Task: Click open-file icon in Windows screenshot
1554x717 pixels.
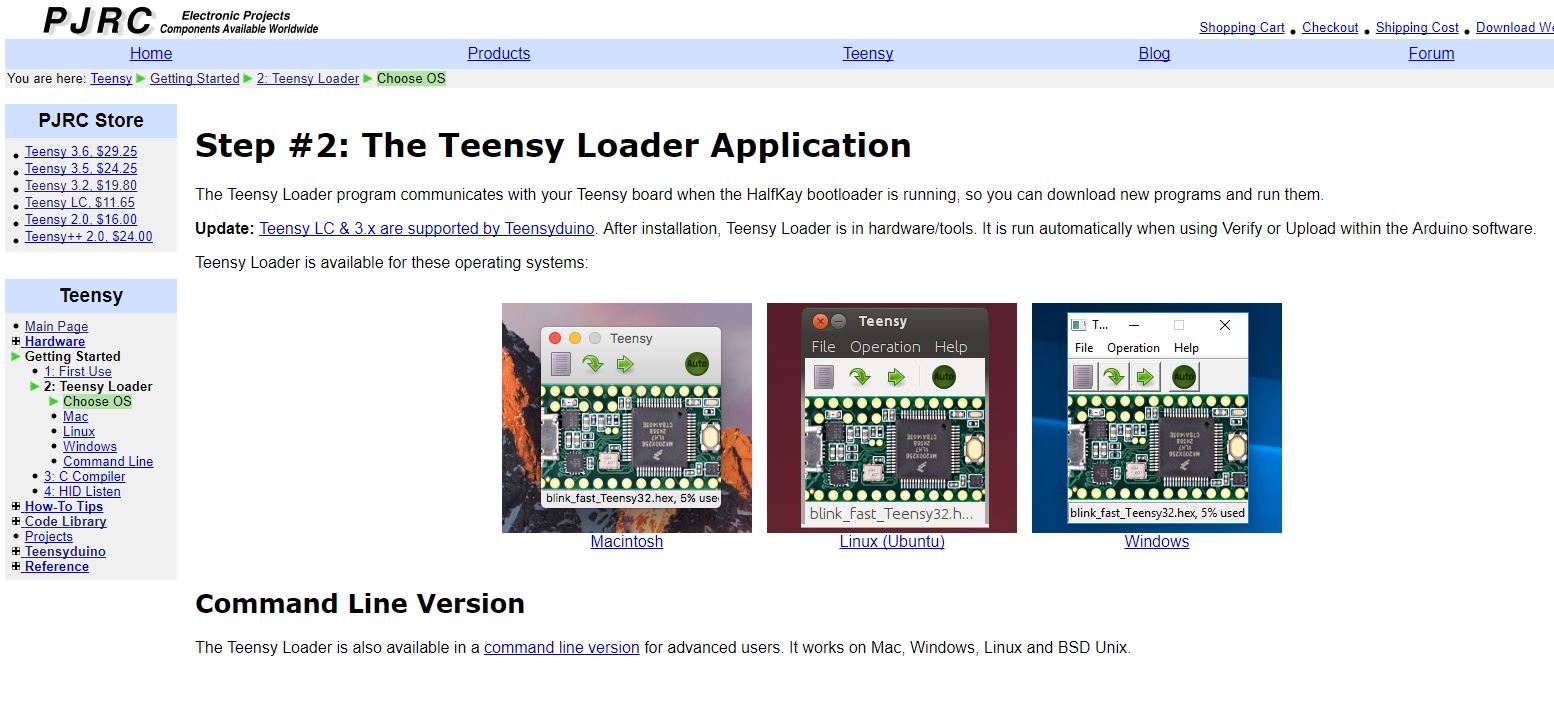Action: [x=1083, y=377]
